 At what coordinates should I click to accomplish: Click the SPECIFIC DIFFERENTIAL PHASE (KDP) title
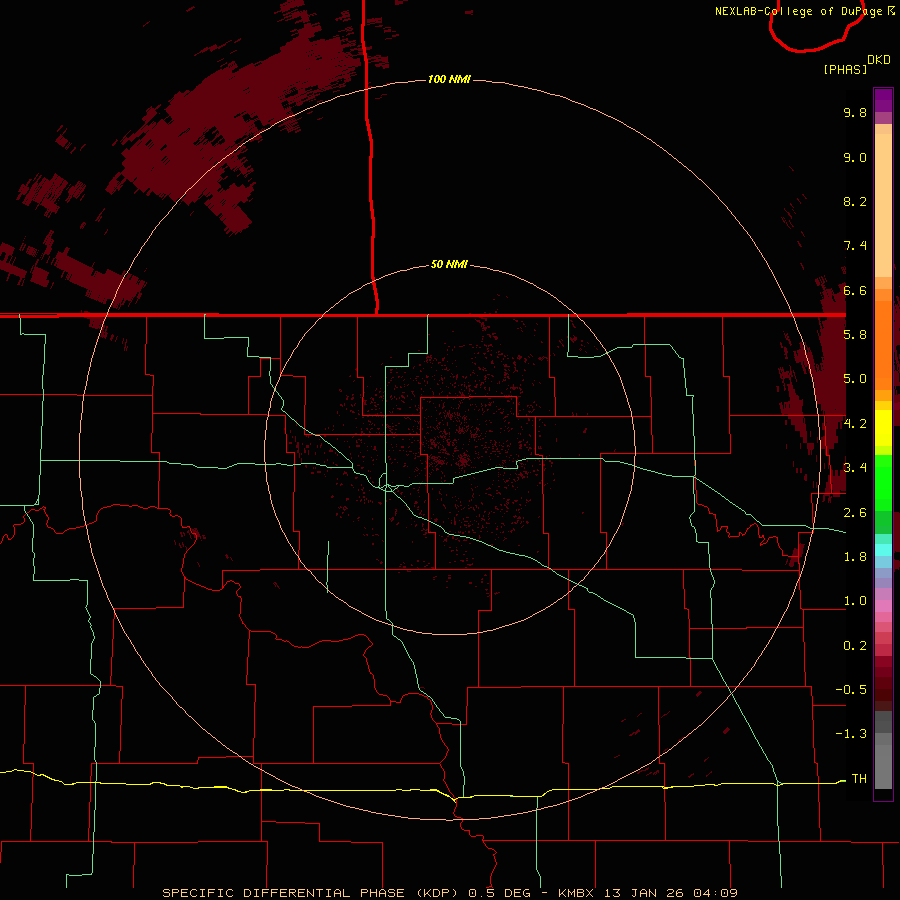(x=310, y=893)
